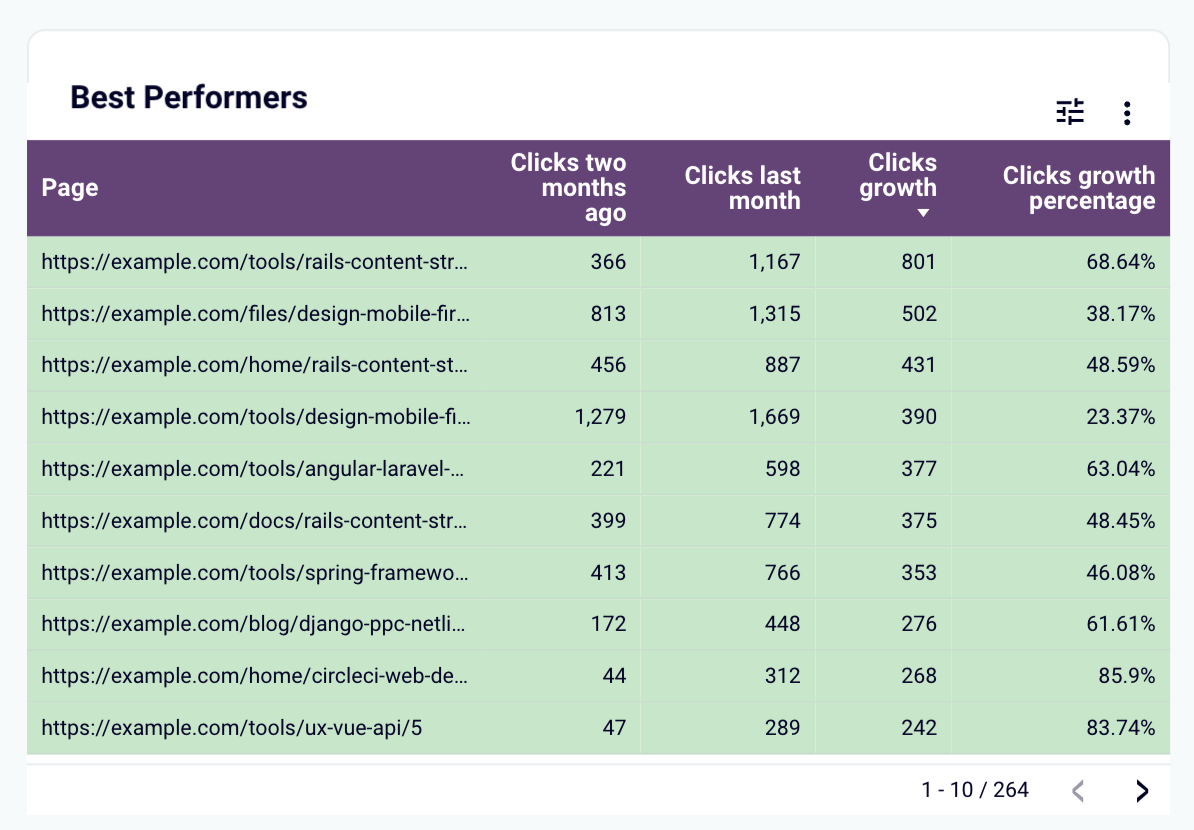
Task: Select the Clicks last month column header
Action: [x=742, y=188]
